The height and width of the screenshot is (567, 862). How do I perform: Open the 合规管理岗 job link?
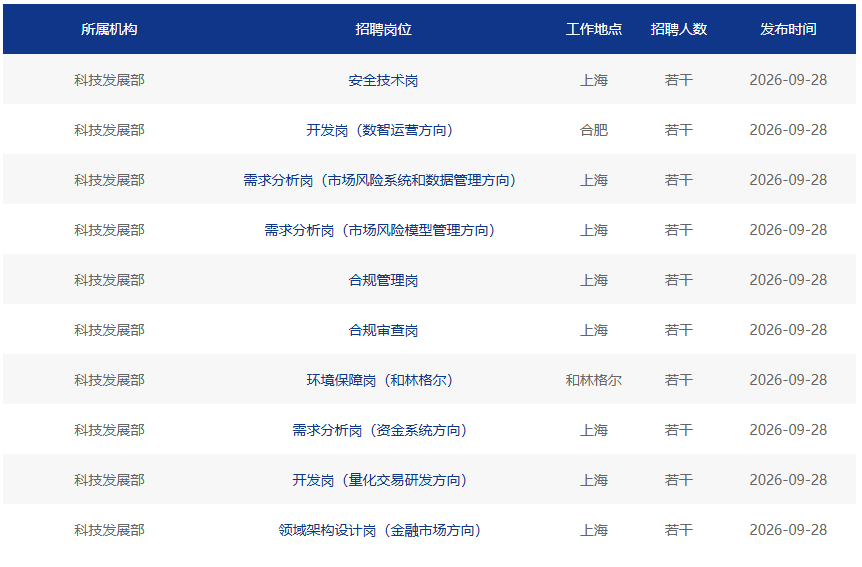383,280
